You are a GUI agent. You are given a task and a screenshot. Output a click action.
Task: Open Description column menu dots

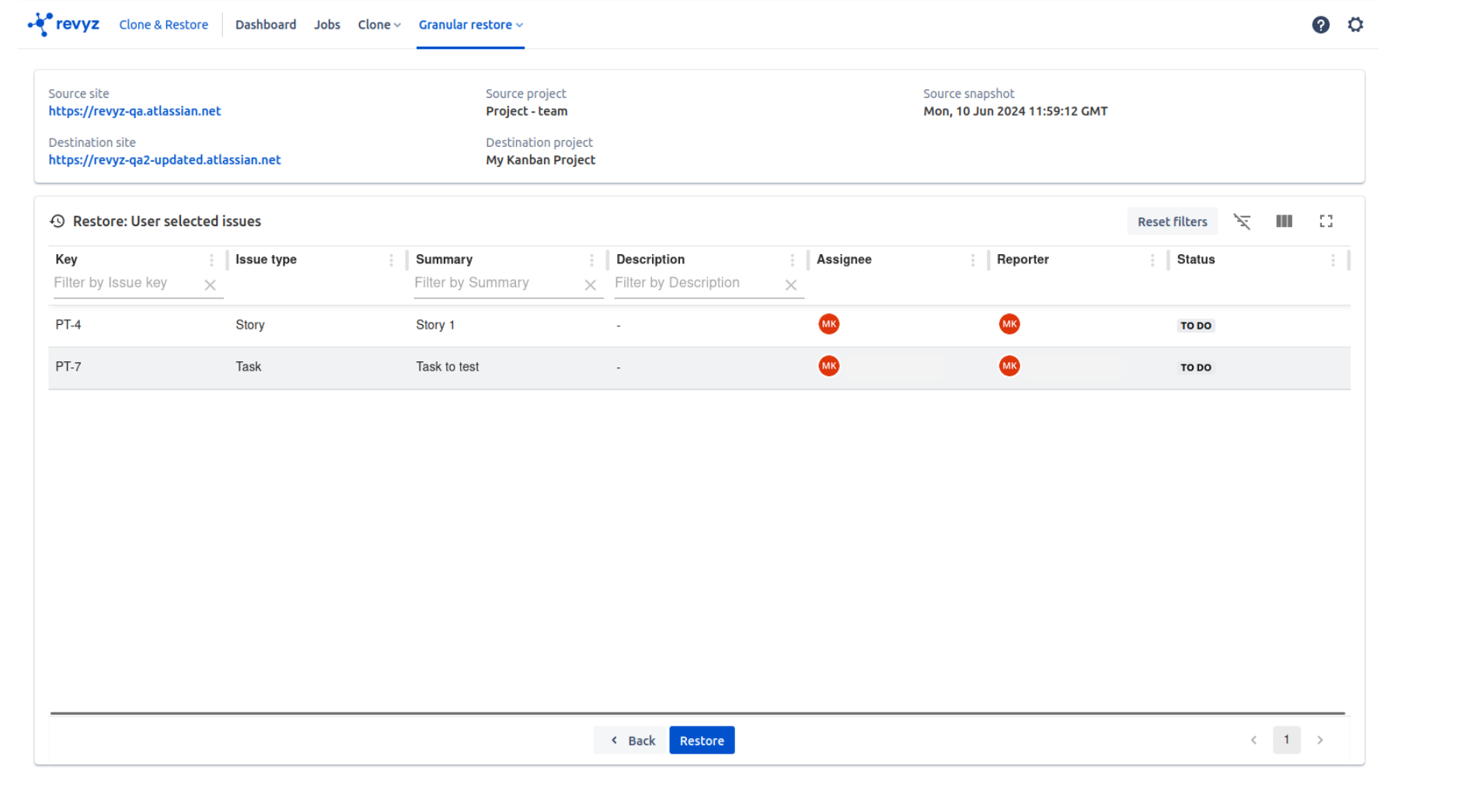(792, 260)
